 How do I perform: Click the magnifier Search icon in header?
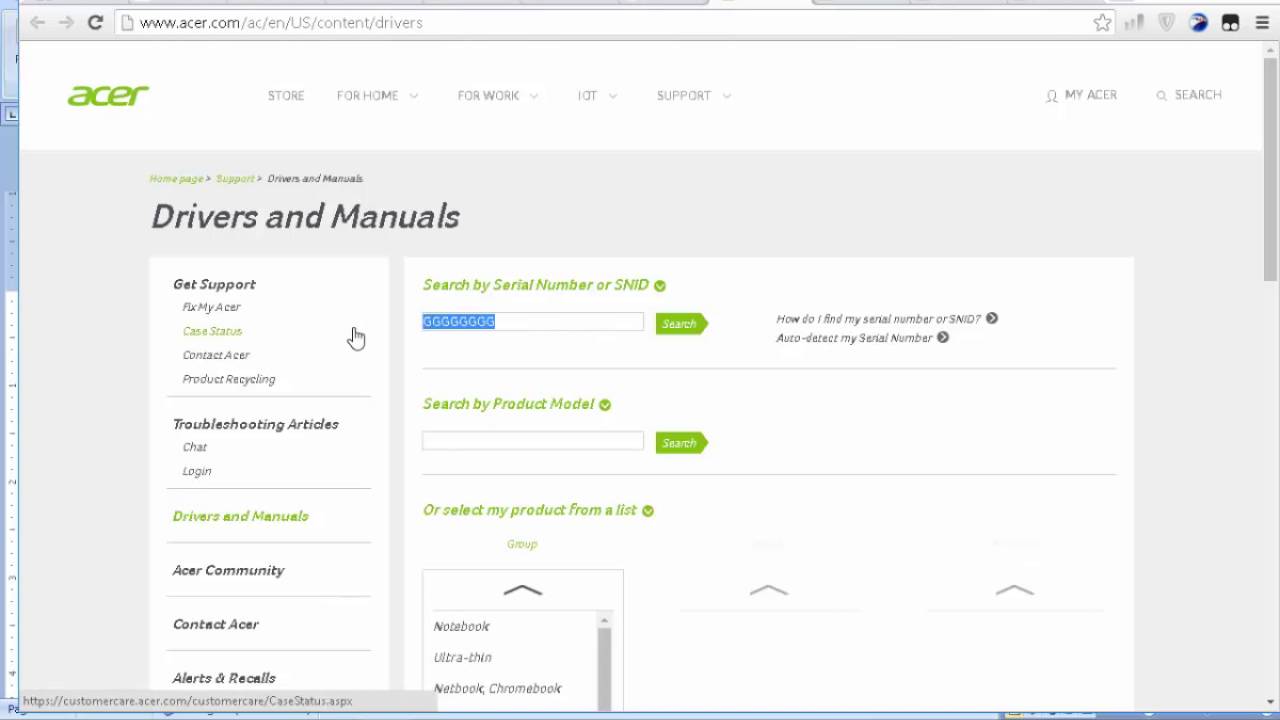pos(1161,96)
